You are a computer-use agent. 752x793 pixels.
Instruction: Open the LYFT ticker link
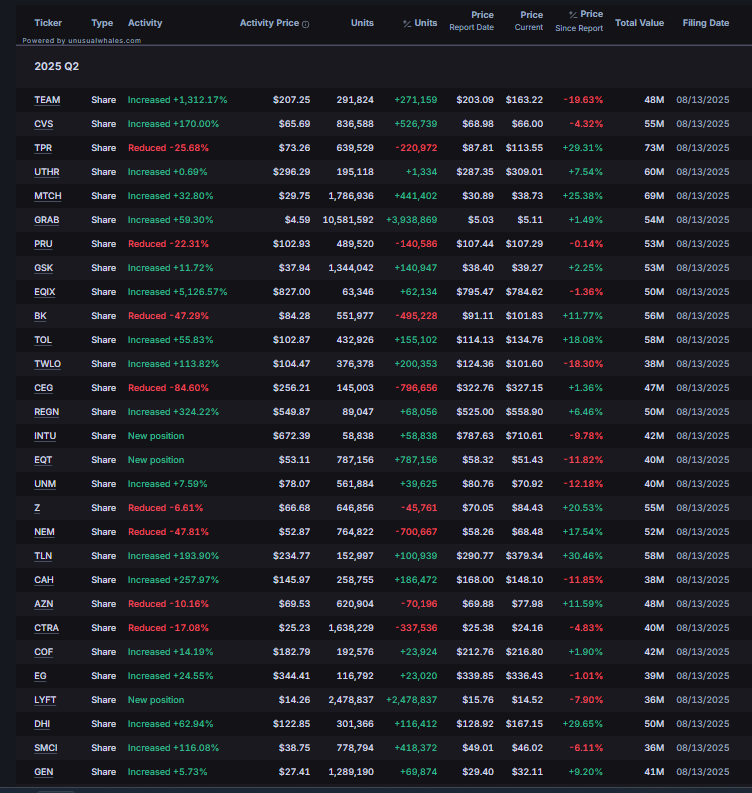pos(45,700)
